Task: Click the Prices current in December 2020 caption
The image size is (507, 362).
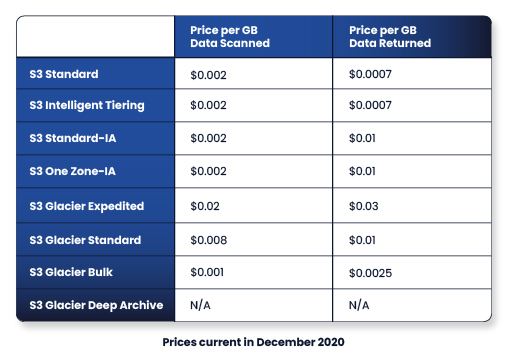Action: (x=253, y=342)
